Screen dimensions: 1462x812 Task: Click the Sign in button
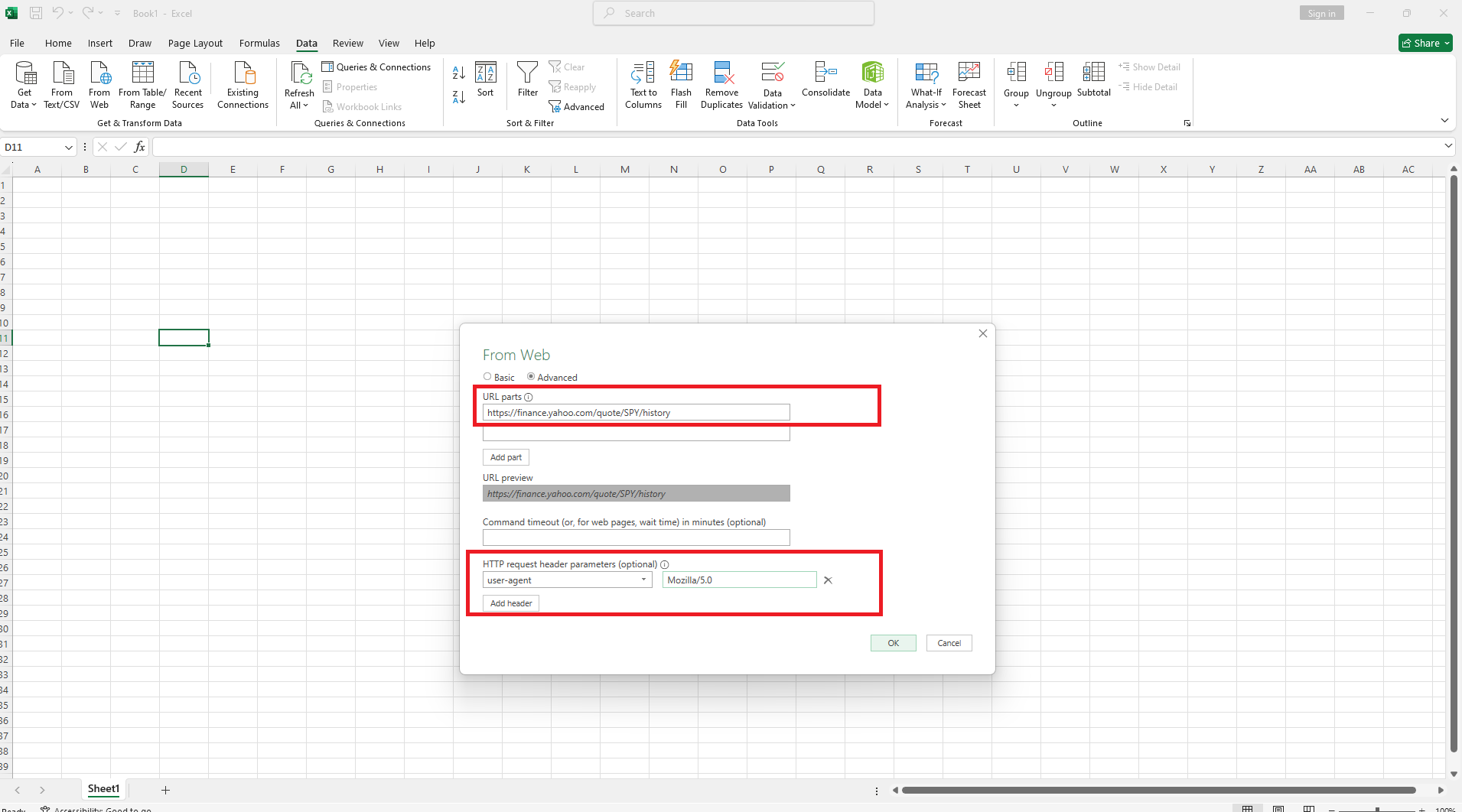(x=1321, y=13)
